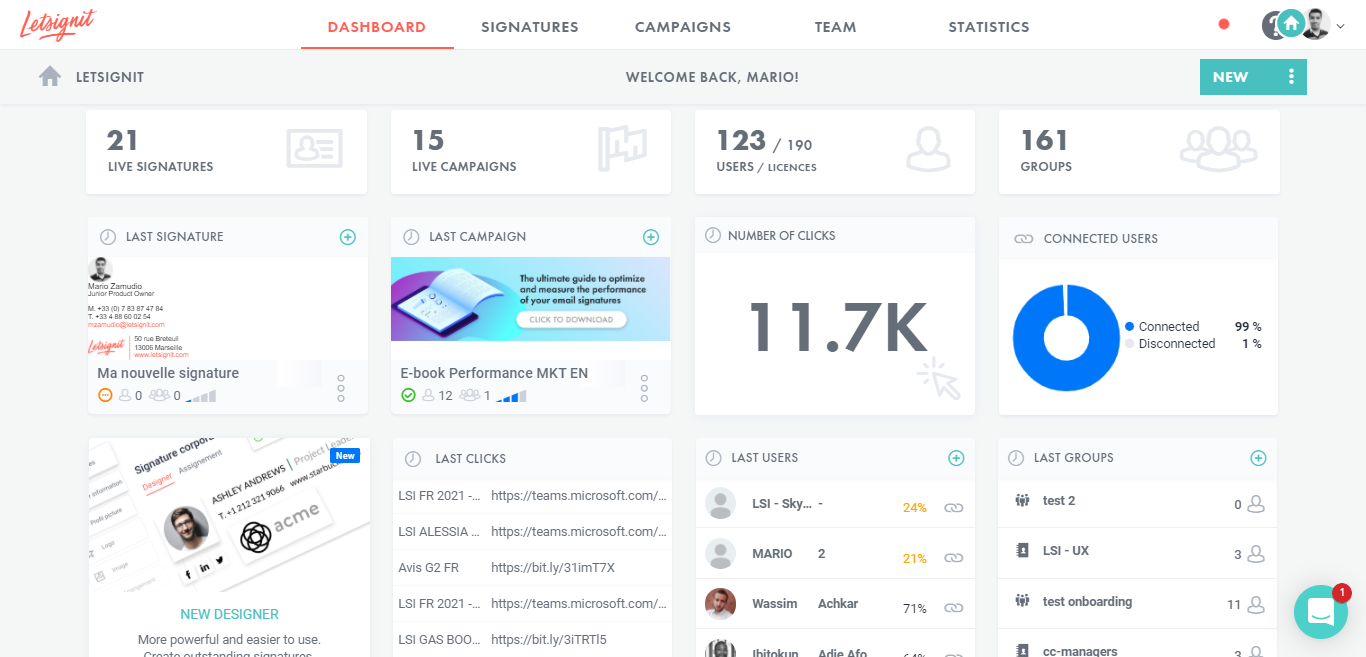Screen dimensions: 1366x657
Task: Switch to the SIGNATURES tab
Action: click(x=530, y=27)
